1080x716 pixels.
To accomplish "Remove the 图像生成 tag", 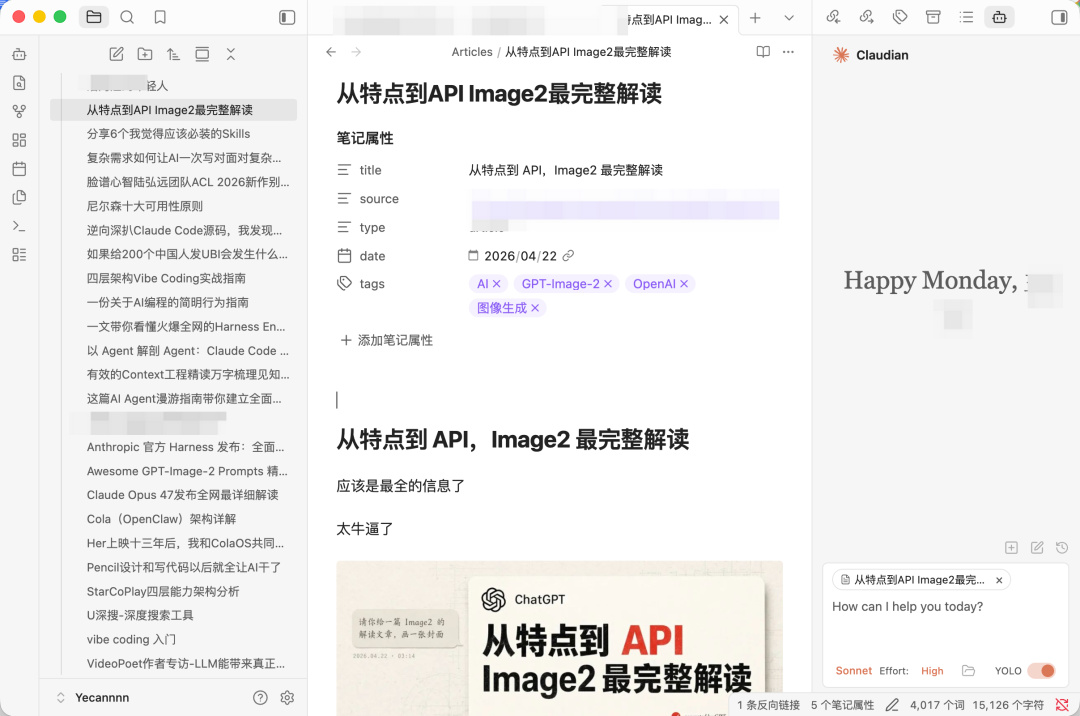I will pos(534,308).
